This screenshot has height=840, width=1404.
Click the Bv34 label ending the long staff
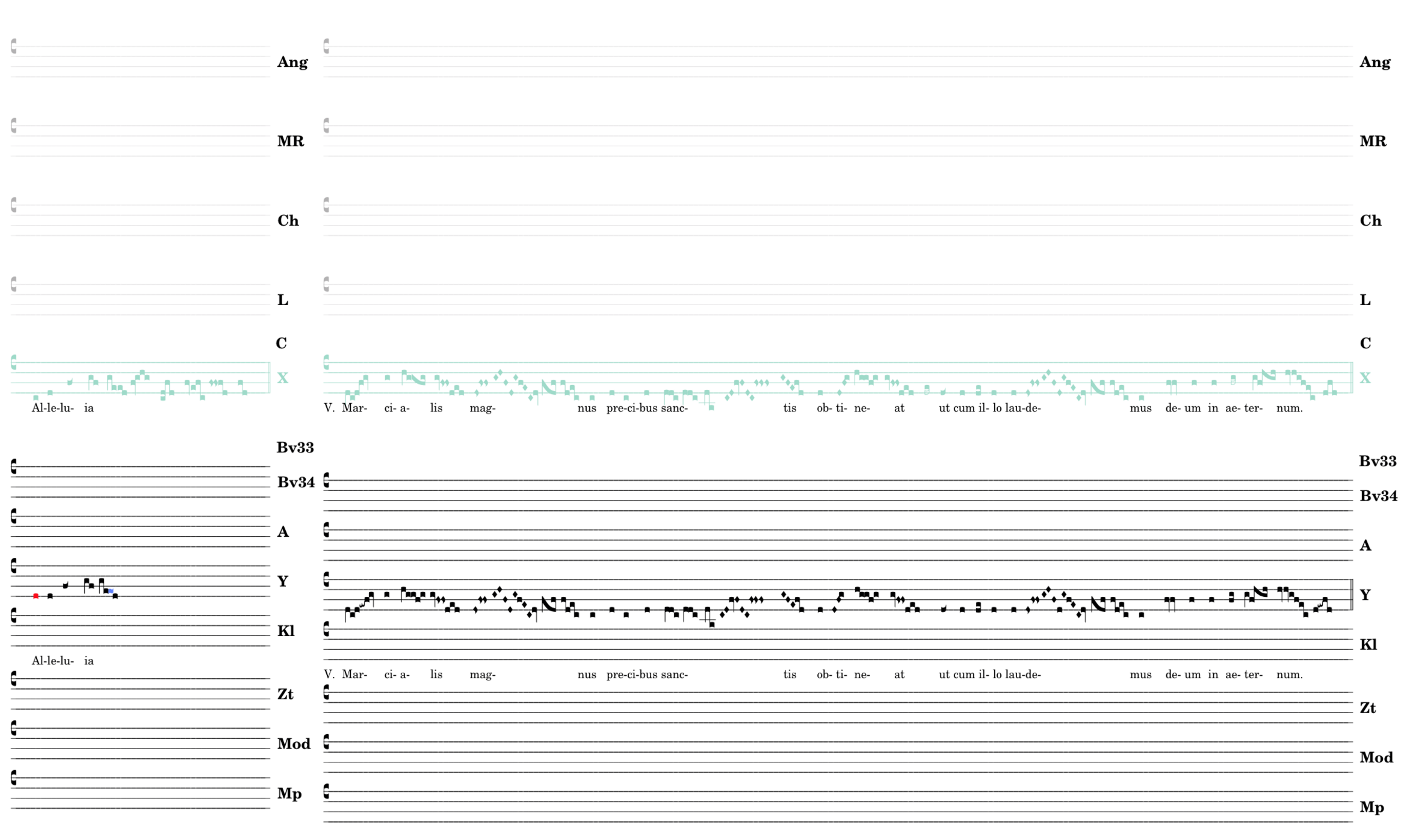pos(1378,496)
